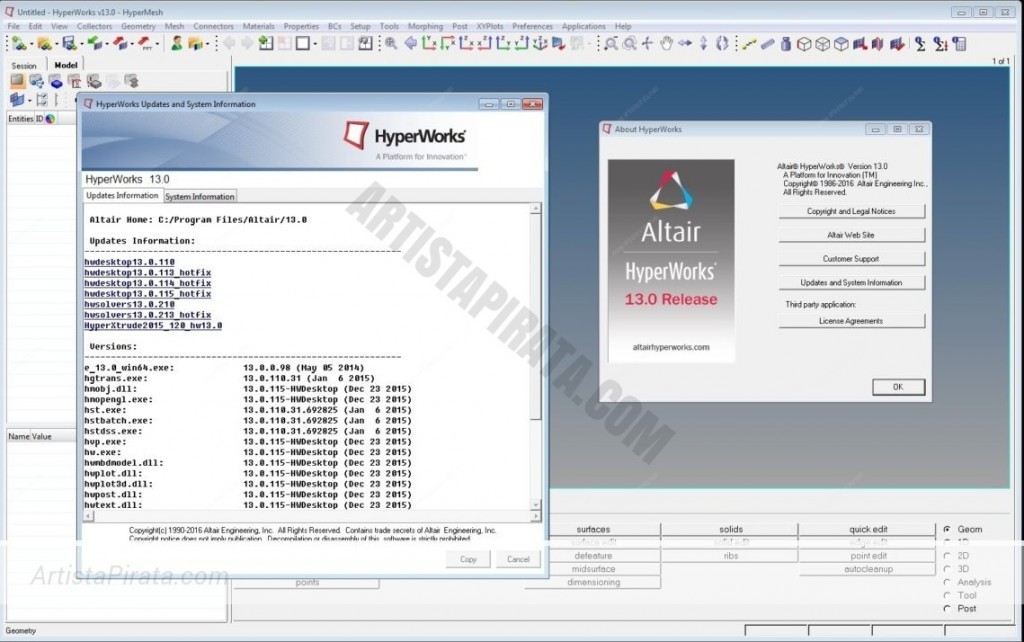Click OK in About HyperWorks
Screen dimensions: 1024x642
coord(898,387)
